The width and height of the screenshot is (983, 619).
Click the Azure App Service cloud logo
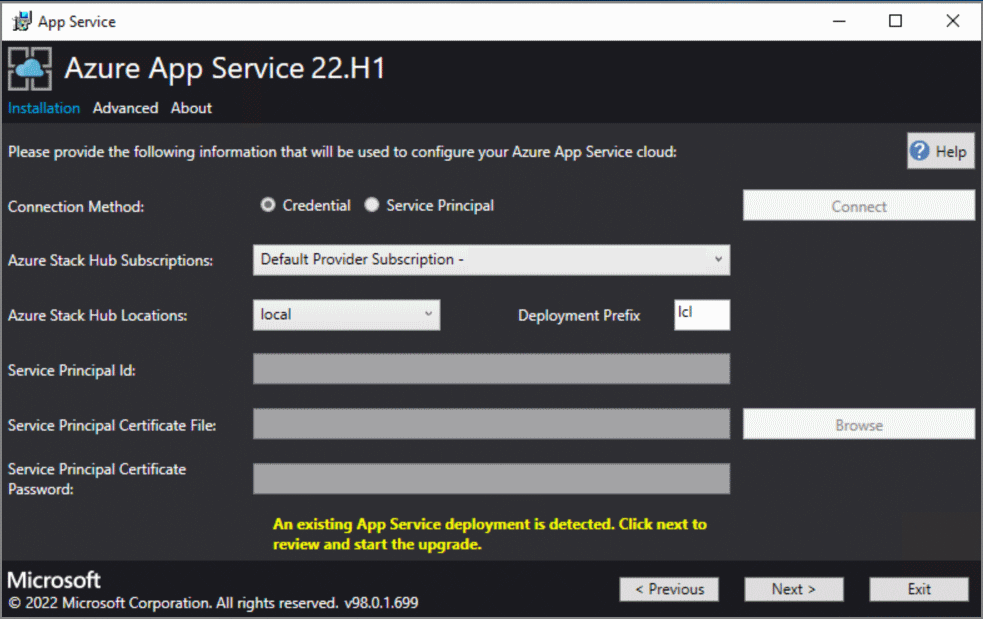[30, 68]
